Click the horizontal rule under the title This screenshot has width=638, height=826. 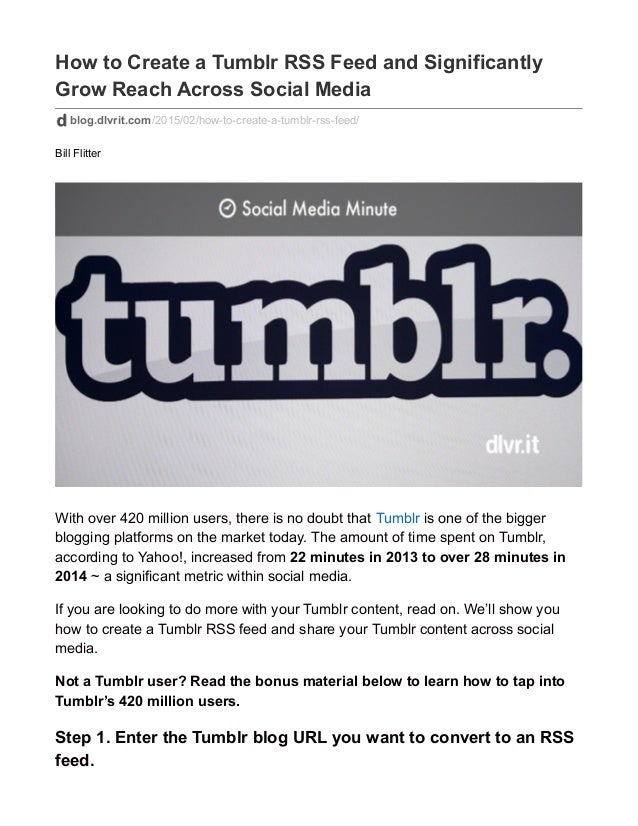coord(318,109)
